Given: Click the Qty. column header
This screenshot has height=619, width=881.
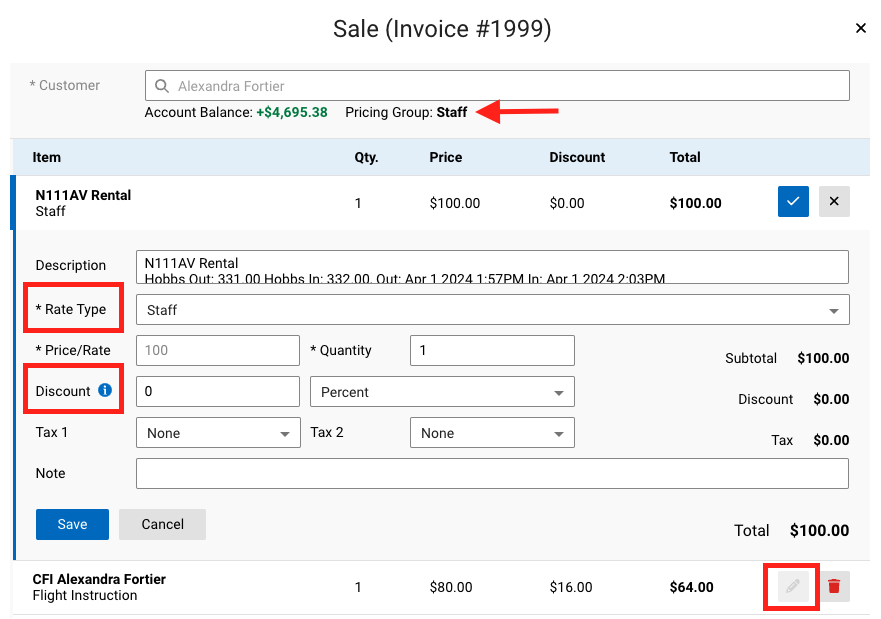Looking at the screenshot, I should 366,157.
